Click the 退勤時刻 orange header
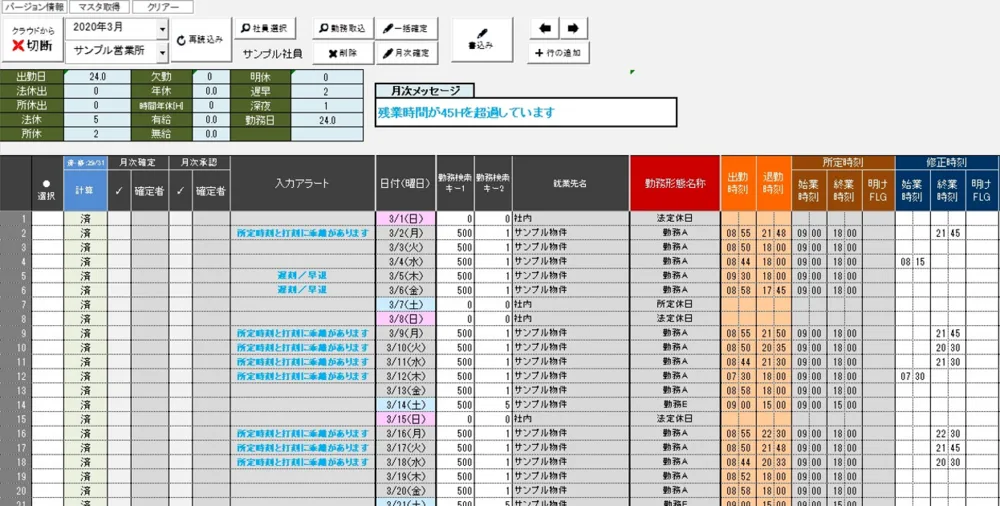1000x506 pixels. pyautogui.click(x=774, y=183)
